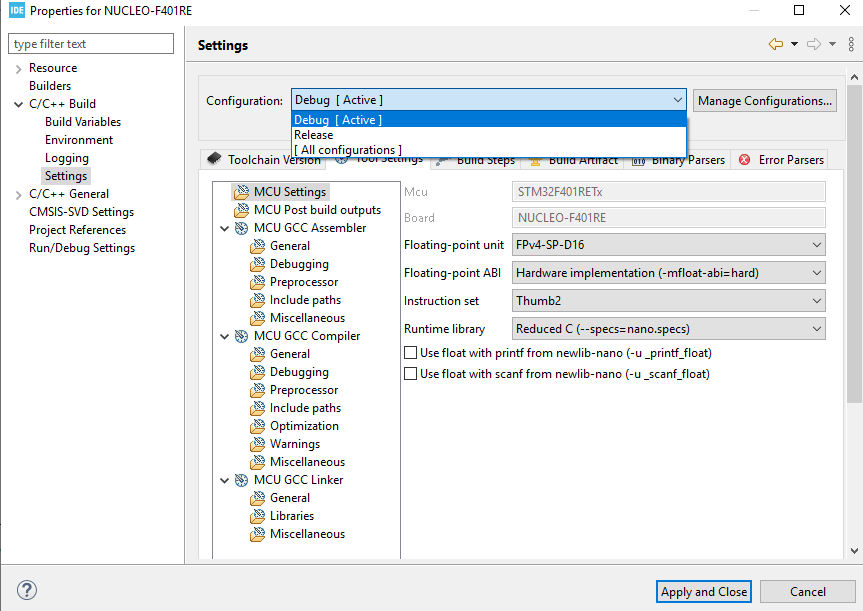The height and width of the screenshot is (611, 863).
Task: Focus the type filter text field
Action: tap(91, 43)
